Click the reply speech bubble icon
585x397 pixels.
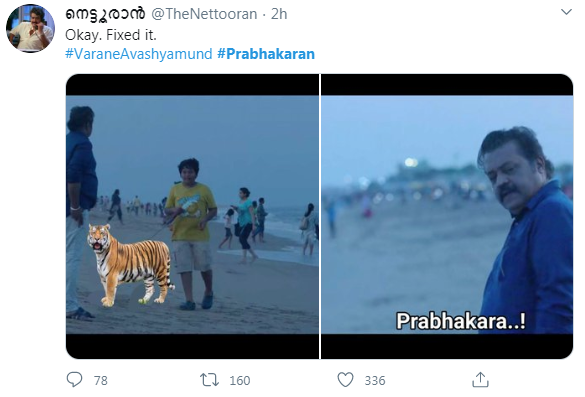(74, 380)
